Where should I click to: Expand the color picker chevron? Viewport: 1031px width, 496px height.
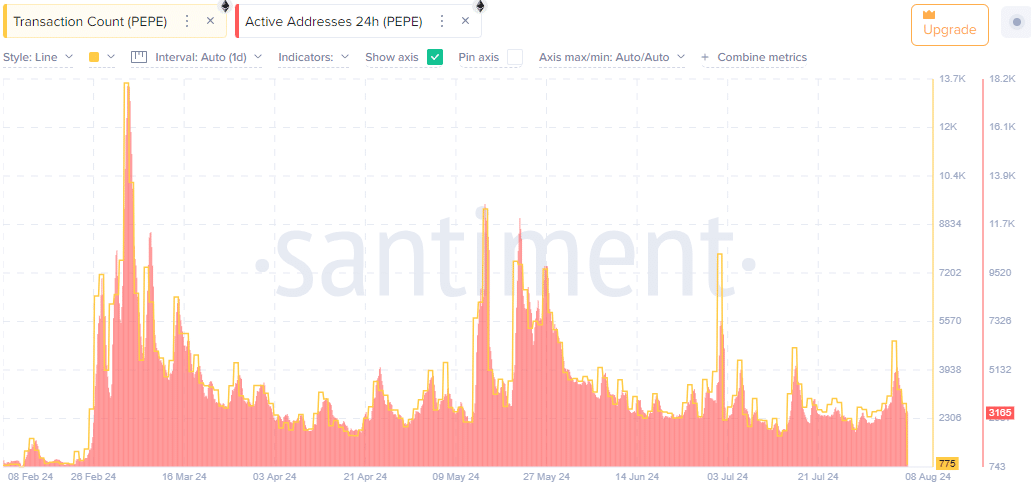pos(110,57)
